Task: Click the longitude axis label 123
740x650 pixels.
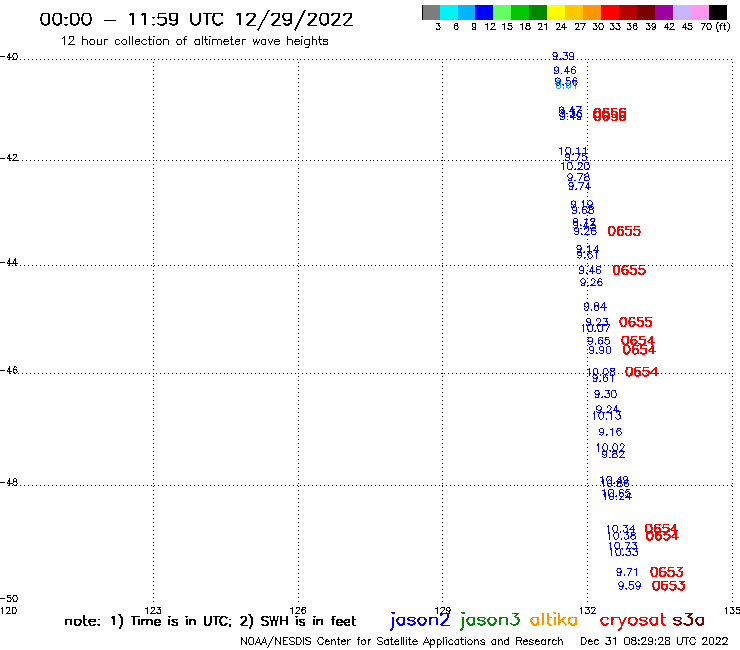Action: tap(153, 610)
